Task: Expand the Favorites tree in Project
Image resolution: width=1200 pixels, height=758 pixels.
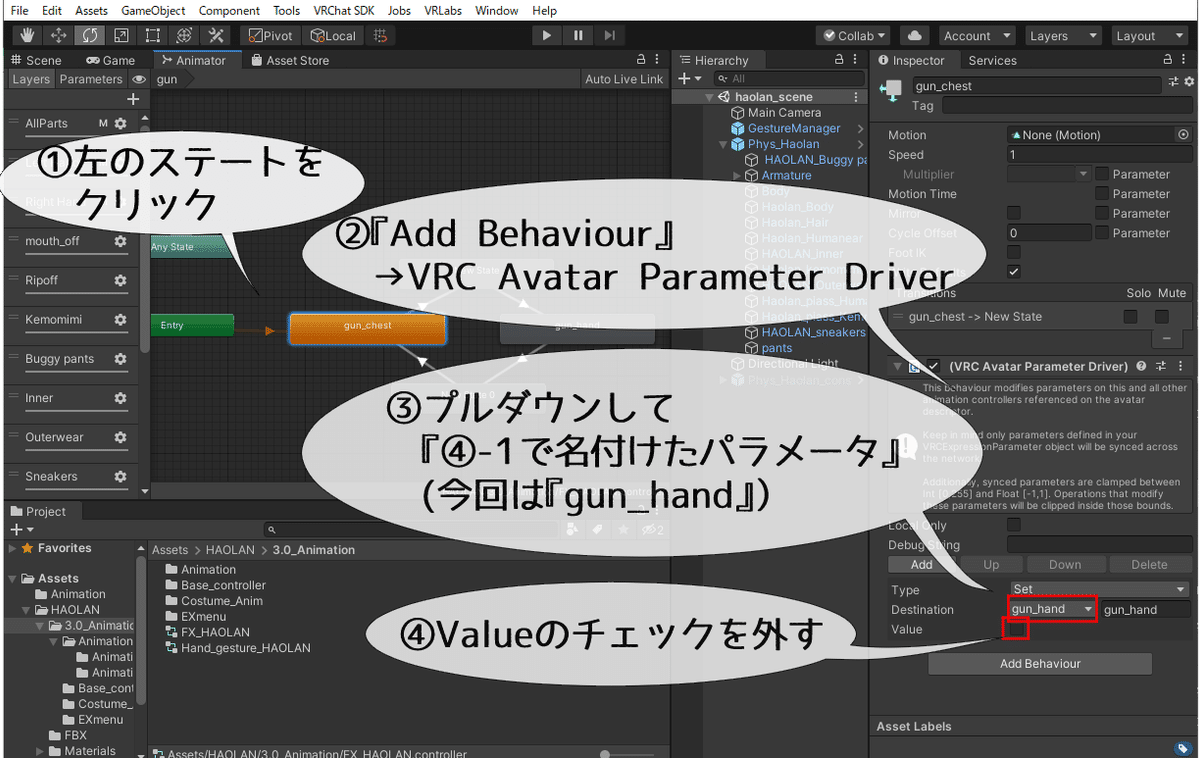Action: tap(12, 548)
